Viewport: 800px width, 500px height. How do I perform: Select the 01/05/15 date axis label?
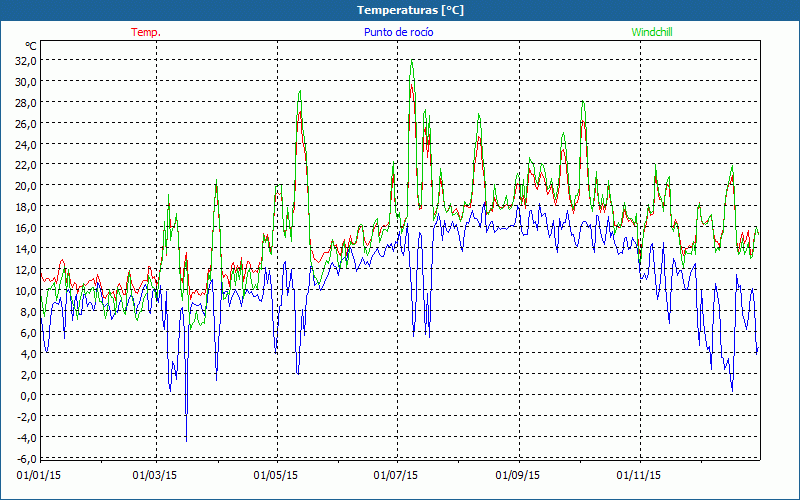click(x=276, y=475)
